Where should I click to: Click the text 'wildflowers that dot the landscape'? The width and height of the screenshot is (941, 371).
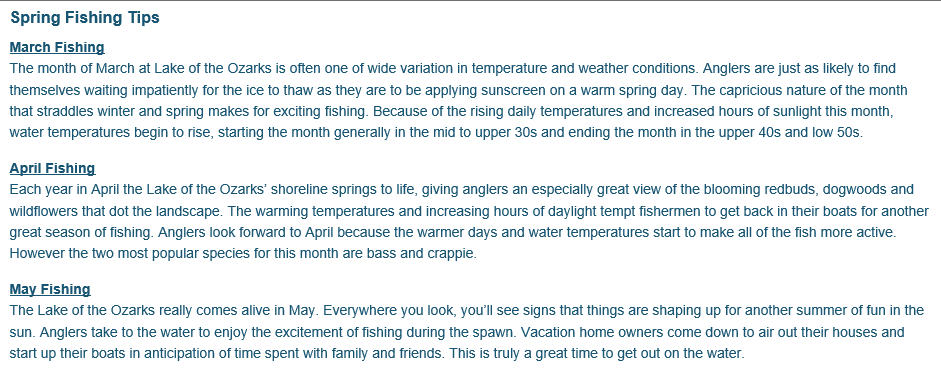[109, 211]
